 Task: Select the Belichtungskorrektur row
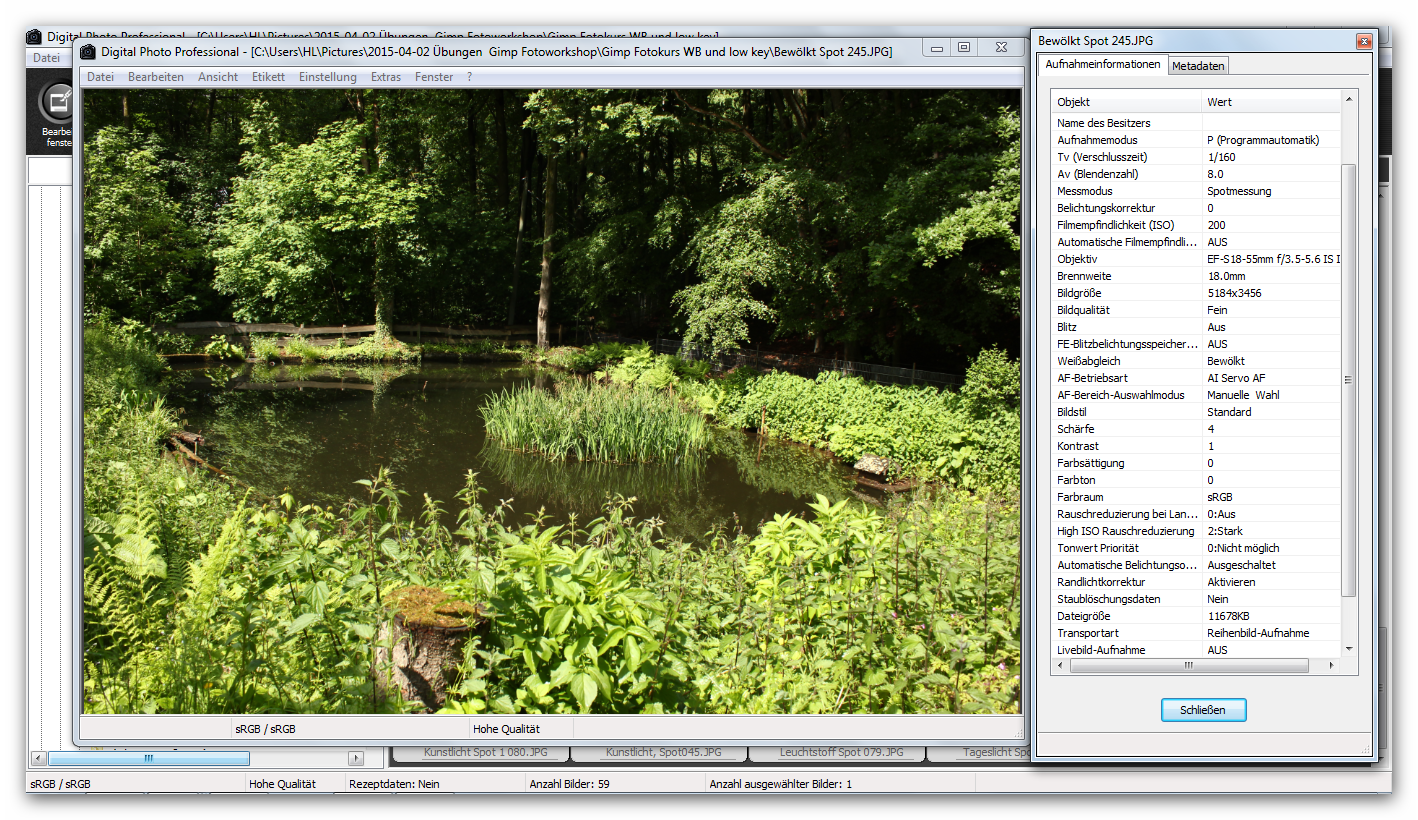pyautogui.click(x=1195, y=208)
